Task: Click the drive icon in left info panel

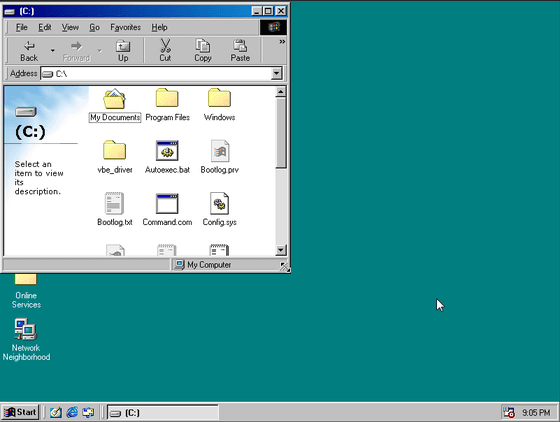Action: coord(26,112)
